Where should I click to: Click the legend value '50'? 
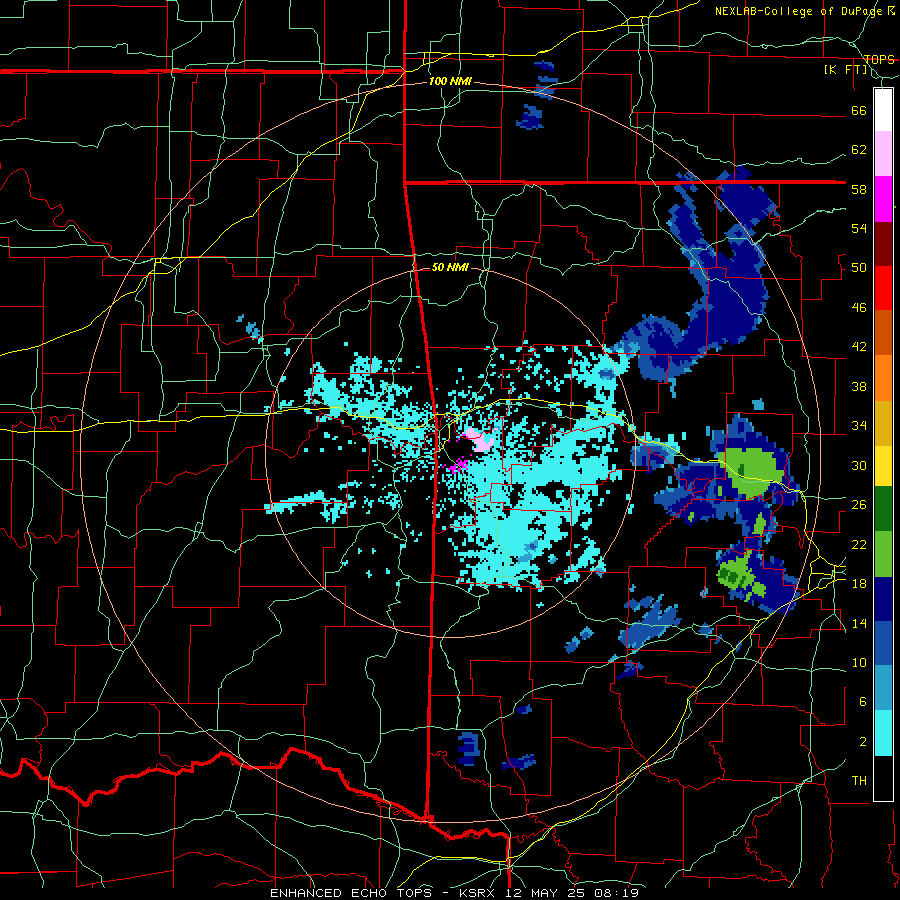tap(859, 268)
